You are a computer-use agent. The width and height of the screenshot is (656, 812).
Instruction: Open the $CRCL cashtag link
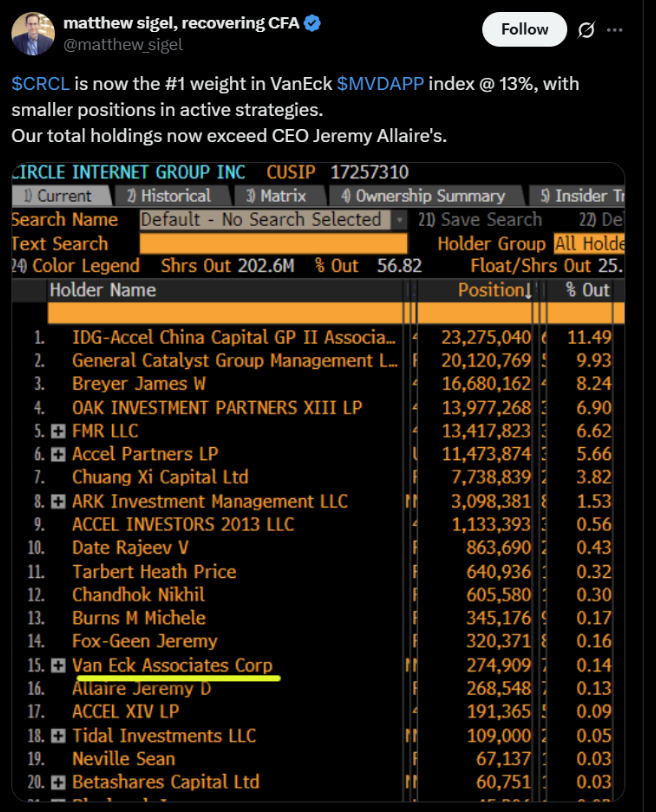40,83
